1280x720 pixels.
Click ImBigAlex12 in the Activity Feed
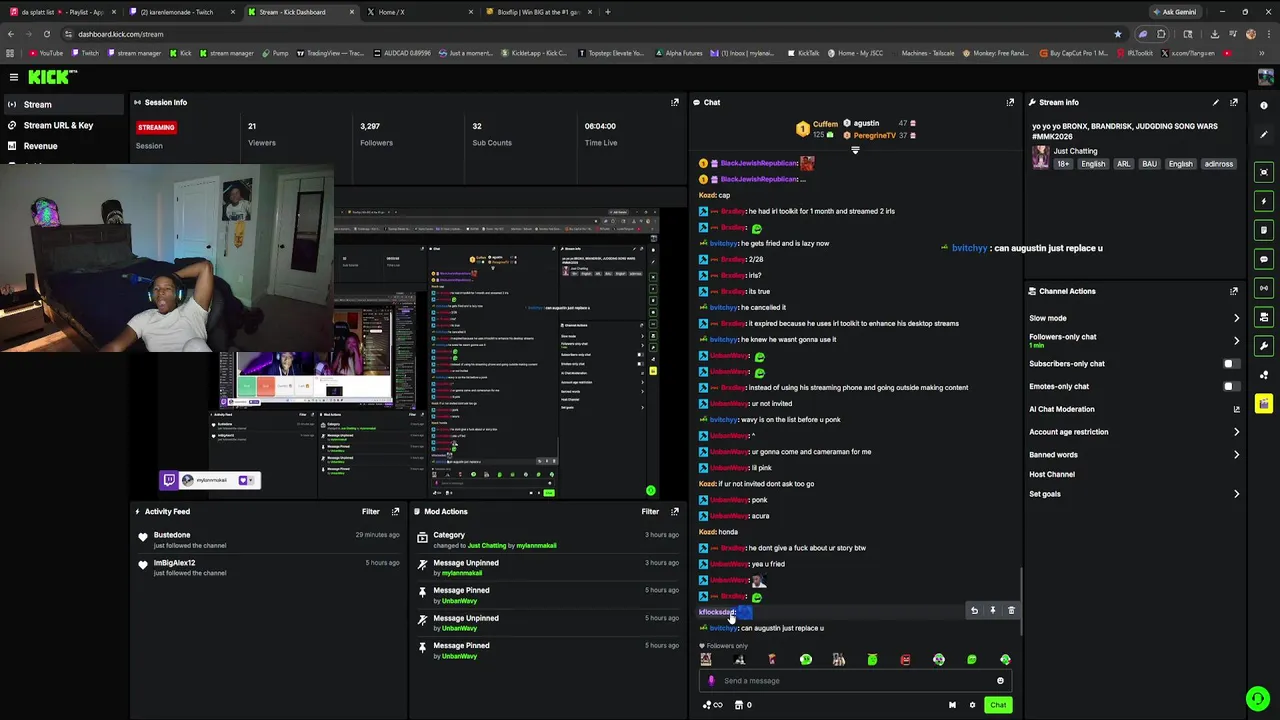click(174, 563)
